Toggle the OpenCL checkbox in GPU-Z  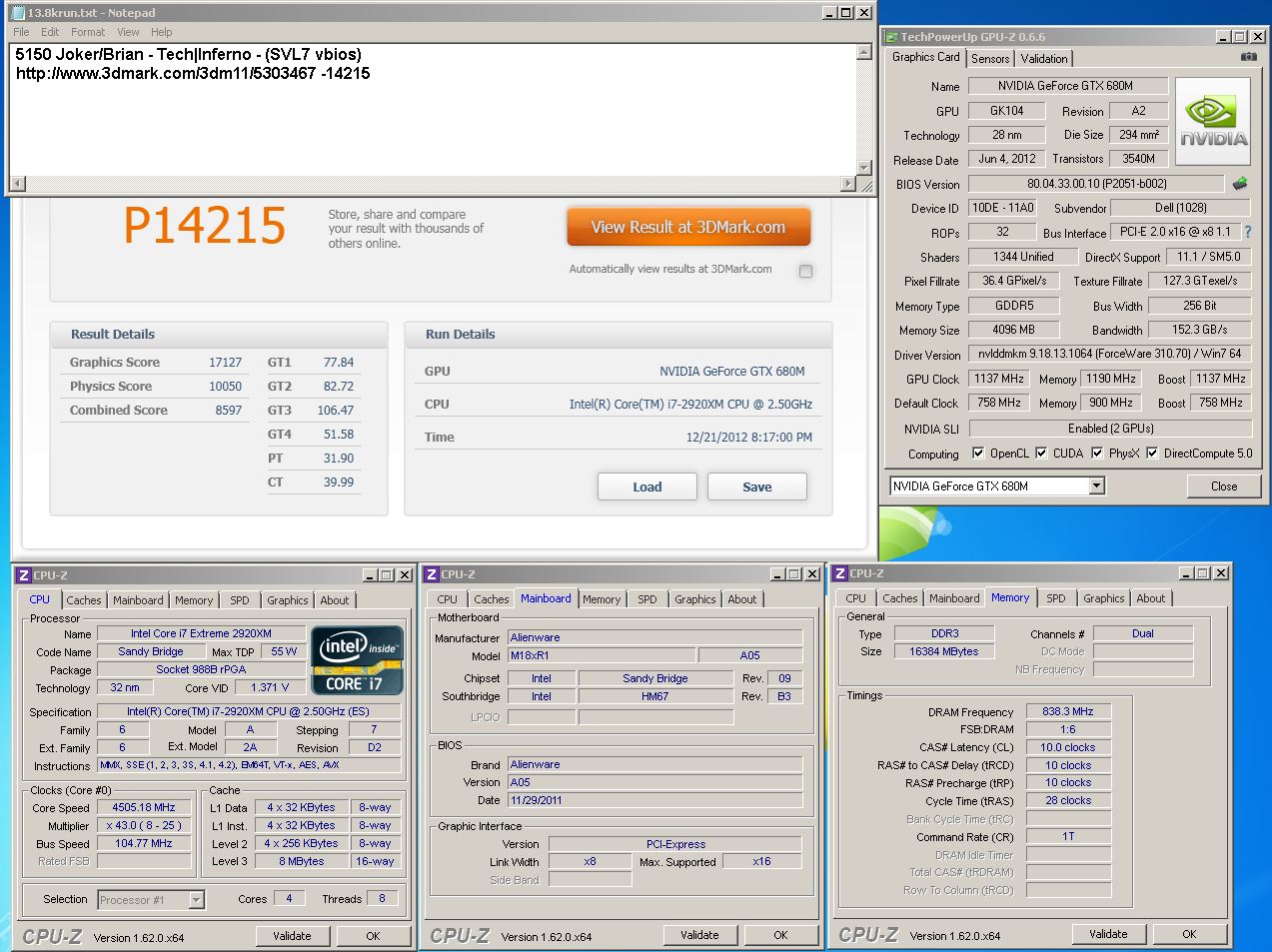tap(978, 453)
